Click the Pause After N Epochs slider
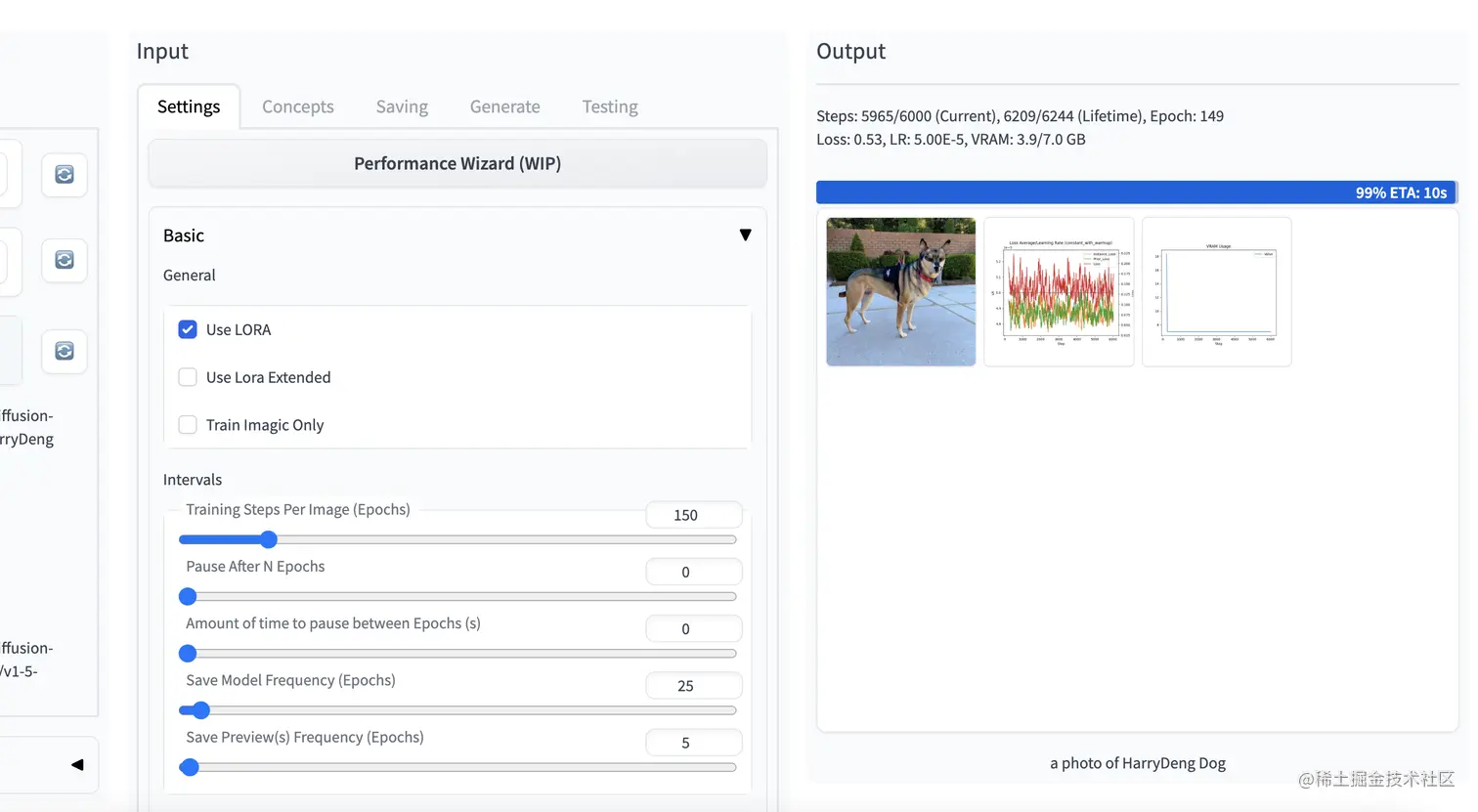Screen dimensions: 1478x812 point(457,596)
